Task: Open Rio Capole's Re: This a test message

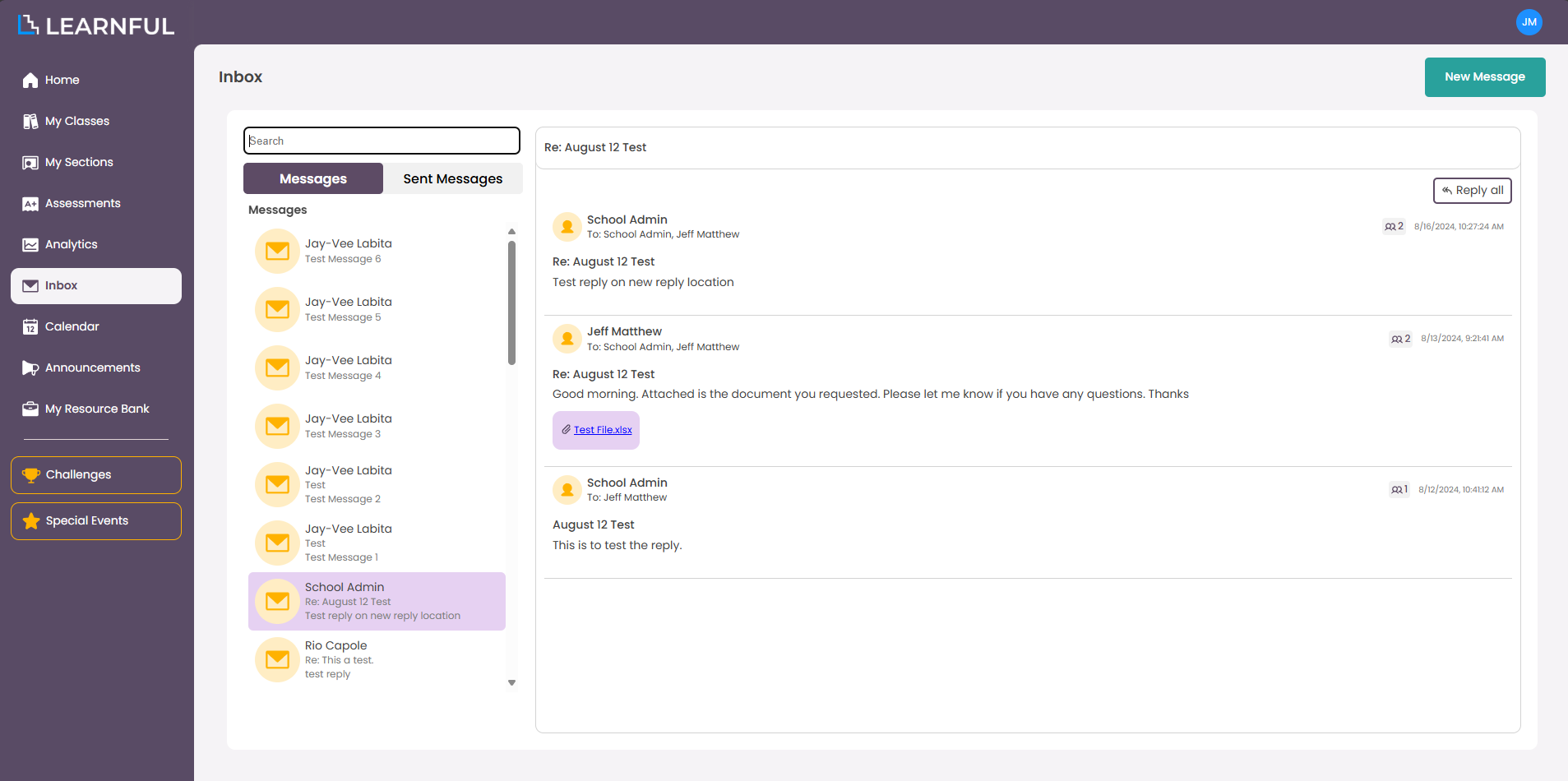Action: [x=377, y=659]
